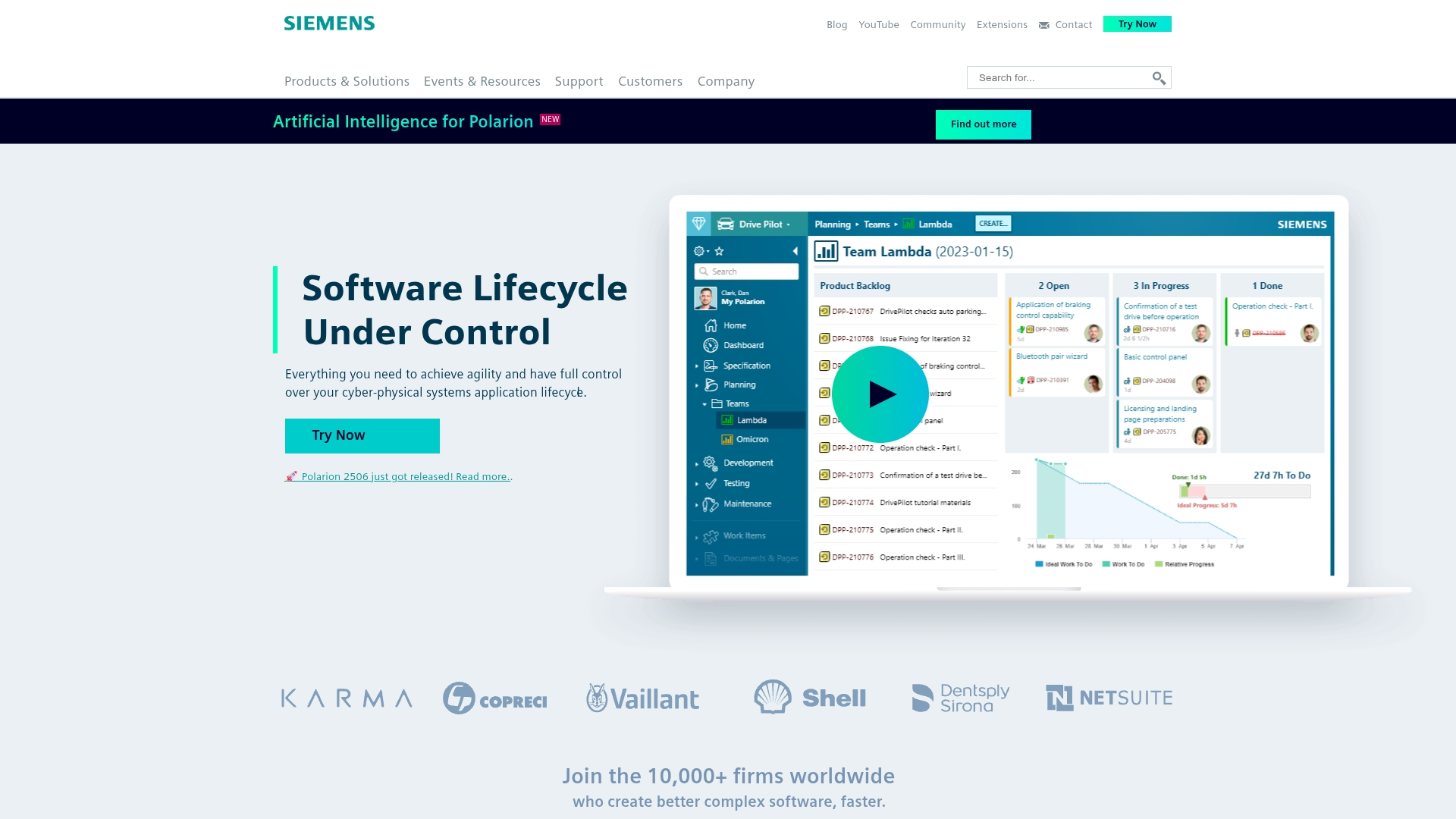The height and width of the screenshot is (819, 1456).
Task: Select the Home icon in the Polarion sidebar
Action: pyautogui.click(x=711, y=325)
